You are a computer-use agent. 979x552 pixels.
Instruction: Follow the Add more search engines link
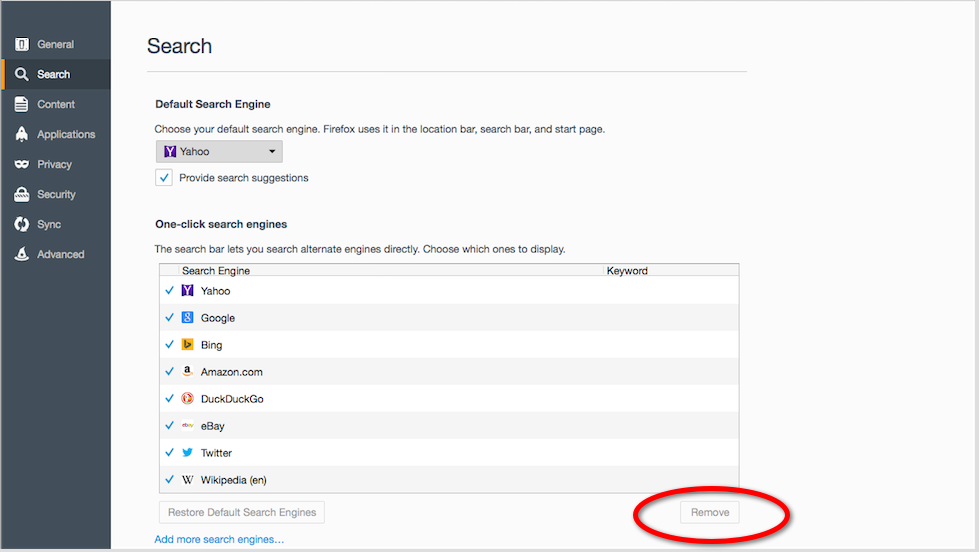(219, 539)
